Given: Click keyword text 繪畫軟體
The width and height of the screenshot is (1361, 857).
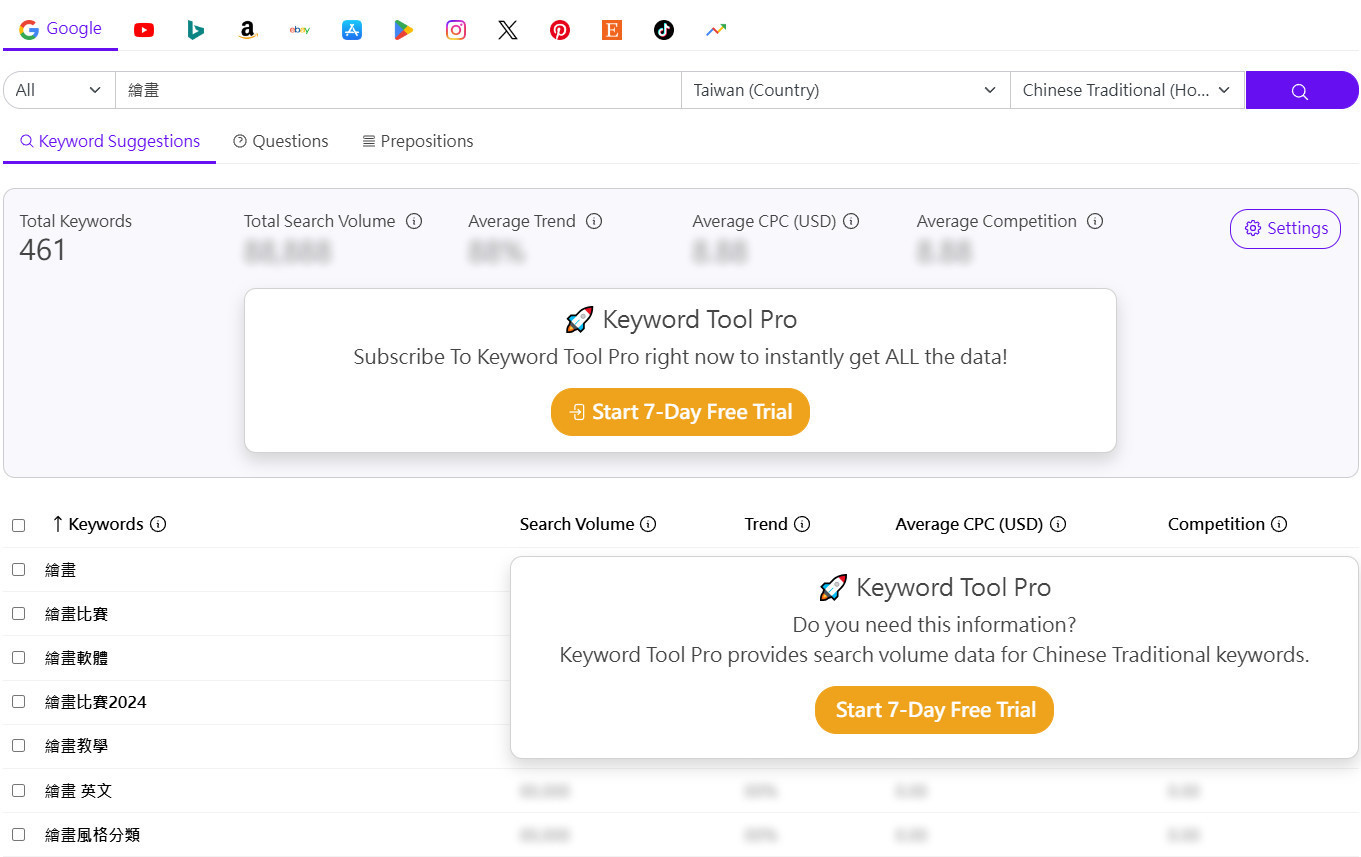Looking at the screenshot, I should pyautogui.click(x=77, y=658).
